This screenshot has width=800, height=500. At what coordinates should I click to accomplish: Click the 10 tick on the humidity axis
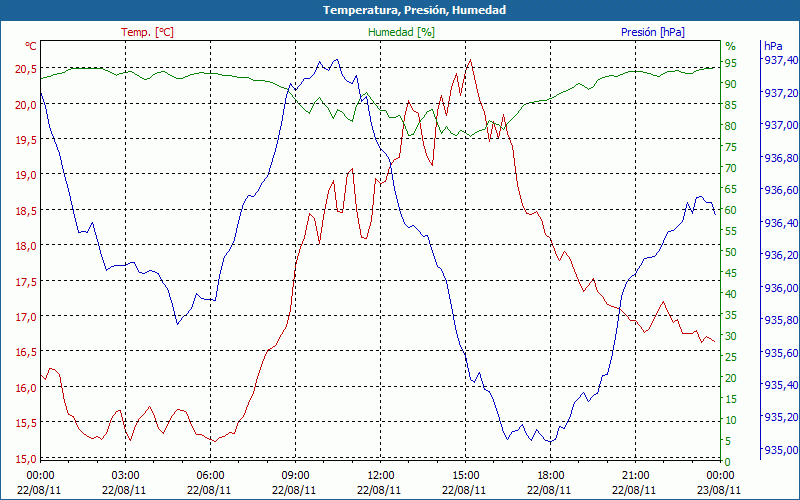click(x=731, y=420)
